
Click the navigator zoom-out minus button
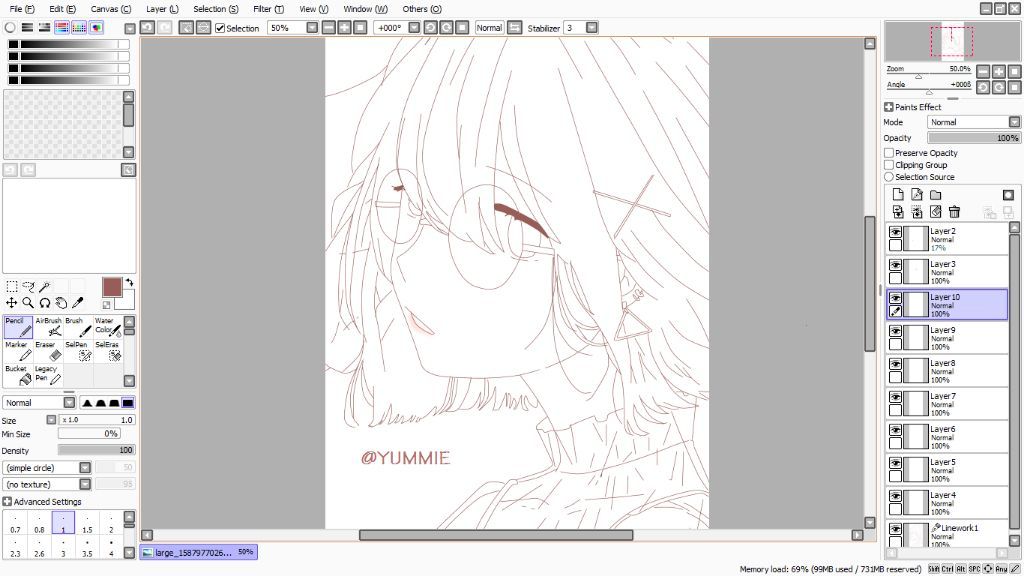tap(983, 71)
